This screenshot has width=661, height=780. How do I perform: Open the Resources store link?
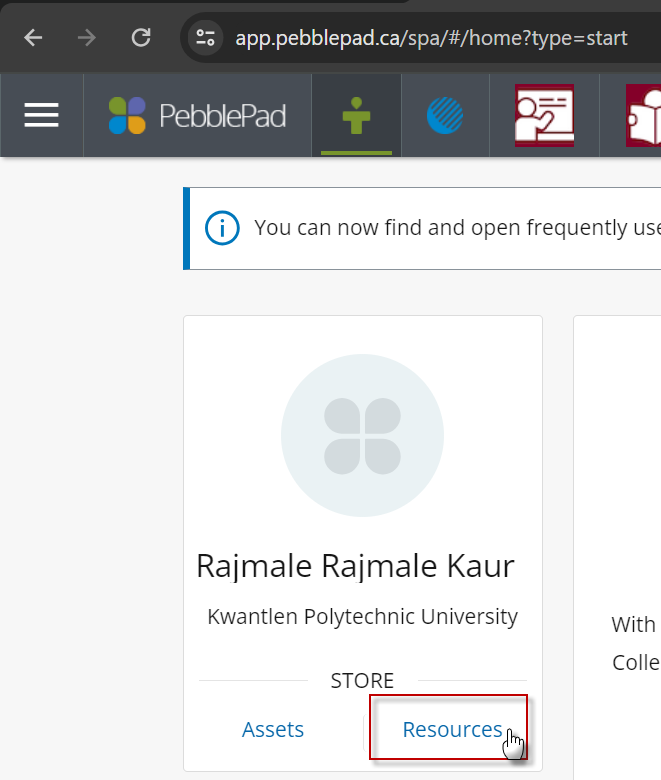click(452, 730)
